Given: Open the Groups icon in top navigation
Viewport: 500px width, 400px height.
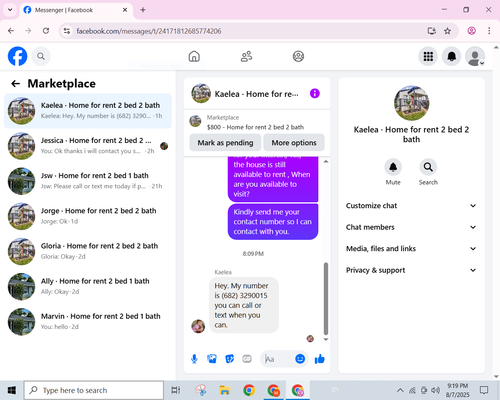Looking at the screenshot, I should (x=298, y=56).
